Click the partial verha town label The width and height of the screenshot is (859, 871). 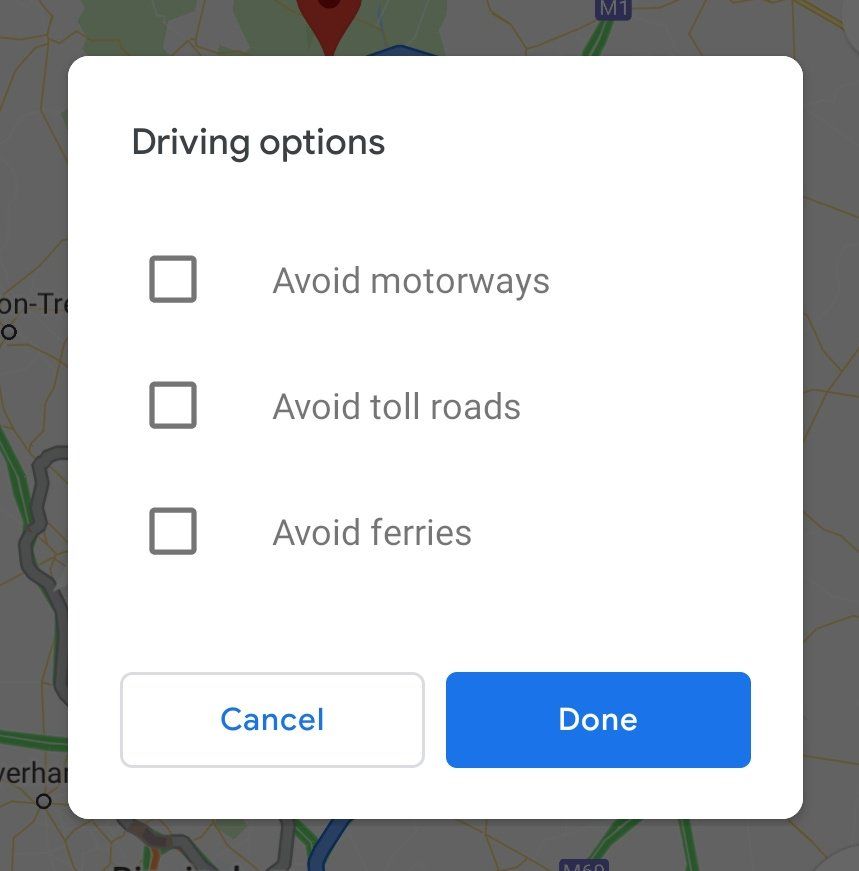(33, 773)
